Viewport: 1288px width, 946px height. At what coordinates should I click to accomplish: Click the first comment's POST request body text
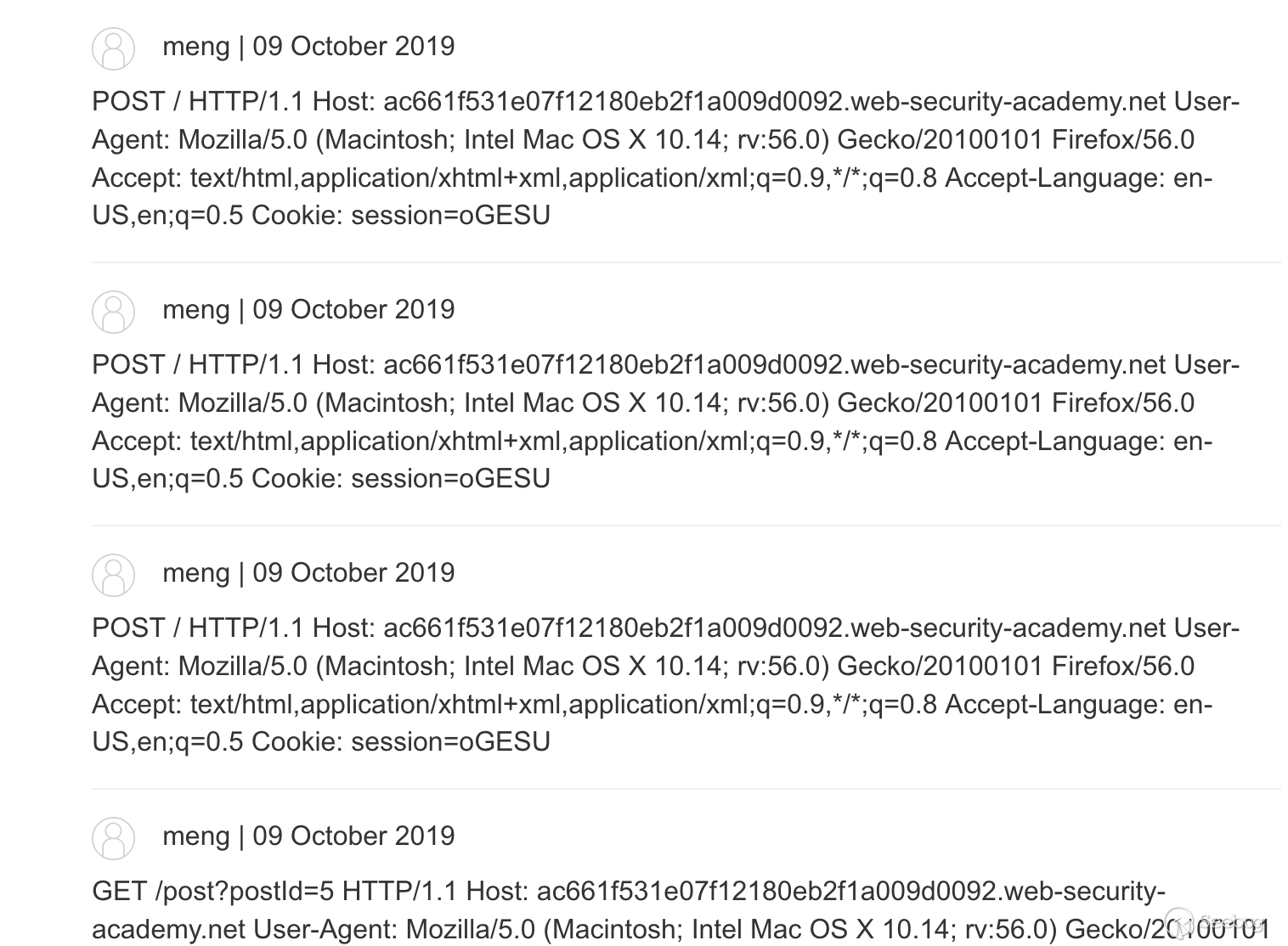[666, 159]
